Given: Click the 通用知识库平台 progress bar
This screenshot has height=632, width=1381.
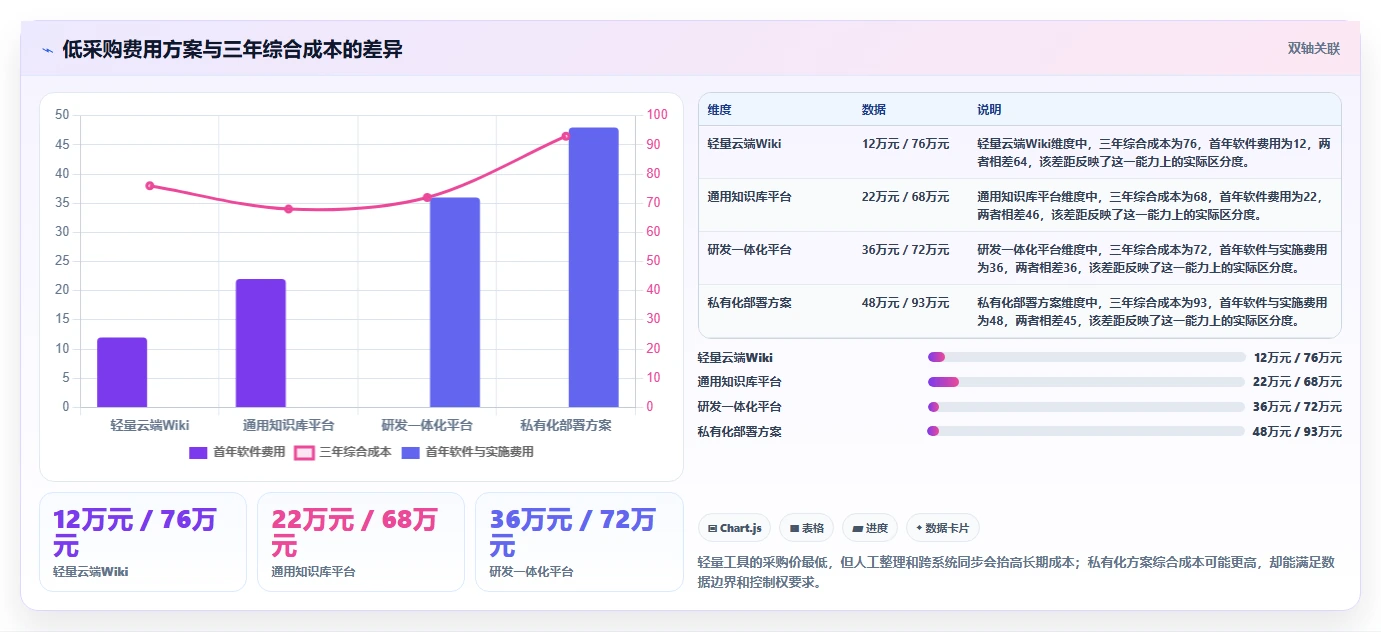Looking at the screenshot, I should pyautogui.click(x=1086, y=382).
